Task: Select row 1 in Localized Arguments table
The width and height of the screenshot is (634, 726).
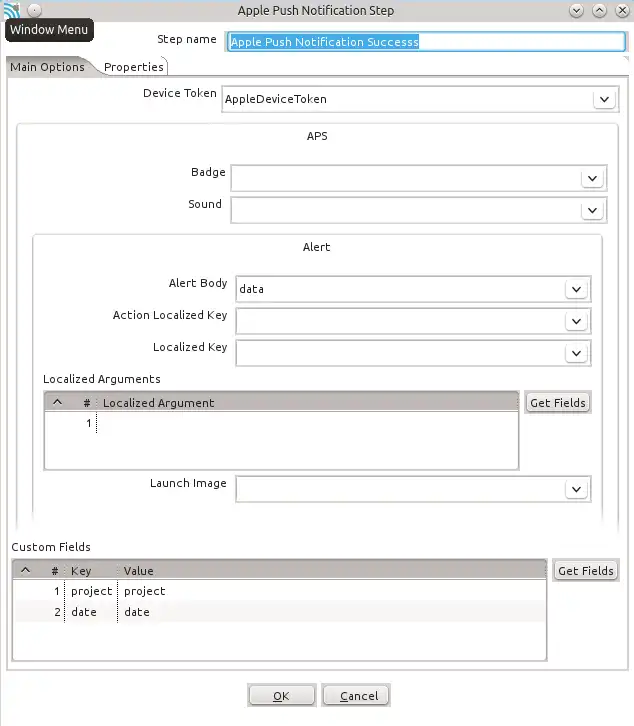Action: 281,423
